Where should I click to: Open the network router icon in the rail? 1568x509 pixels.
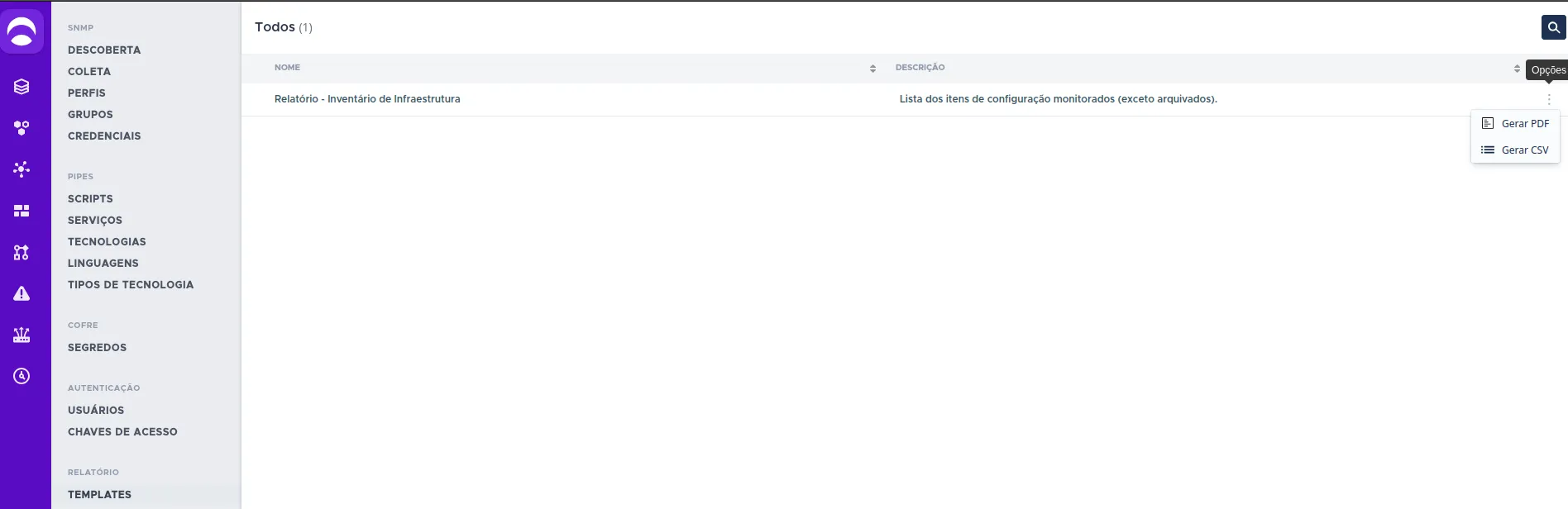click(x=22, y=335)
